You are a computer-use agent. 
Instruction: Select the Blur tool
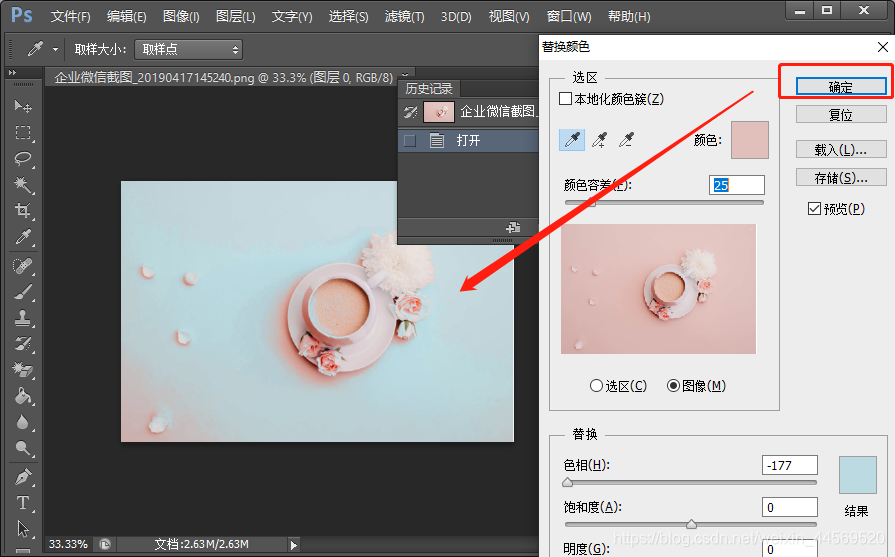coord(23,422)
